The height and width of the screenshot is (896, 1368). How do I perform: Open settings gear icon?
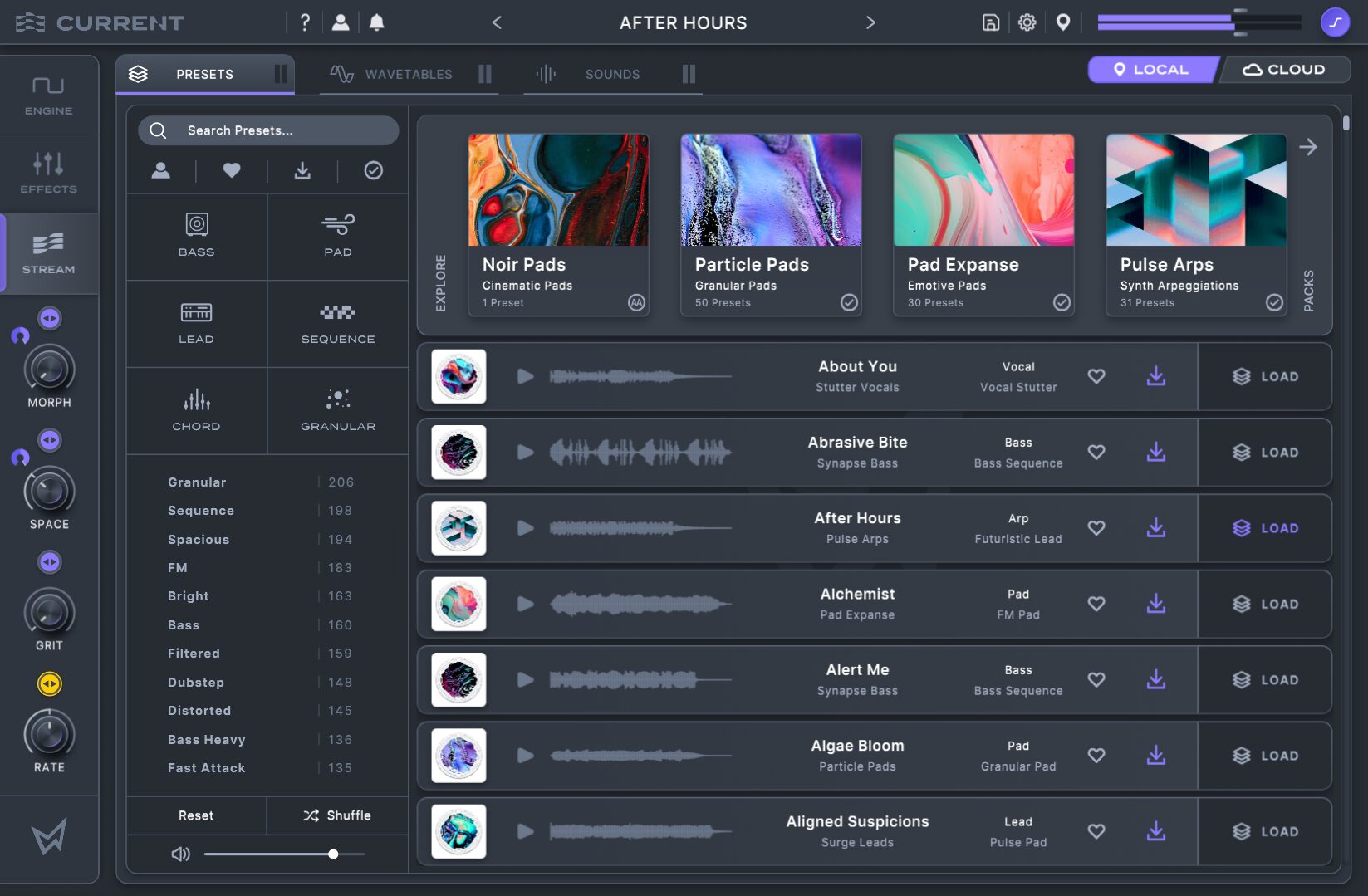click(1027, 22)
